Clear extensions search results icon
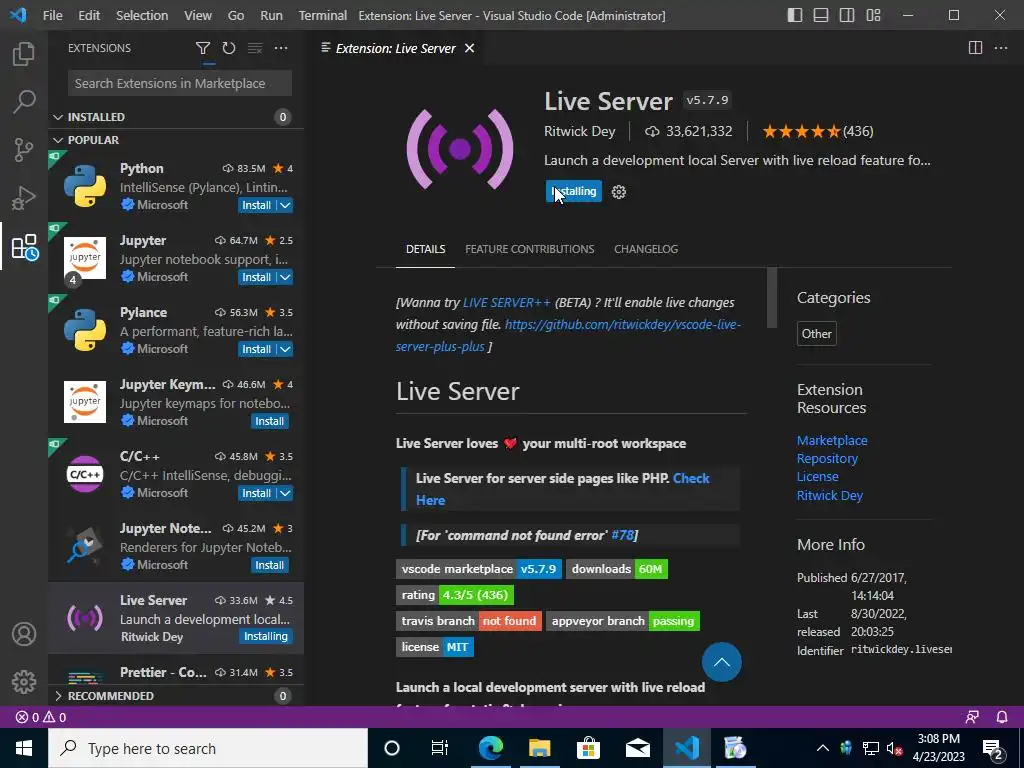 click(255, 48)
